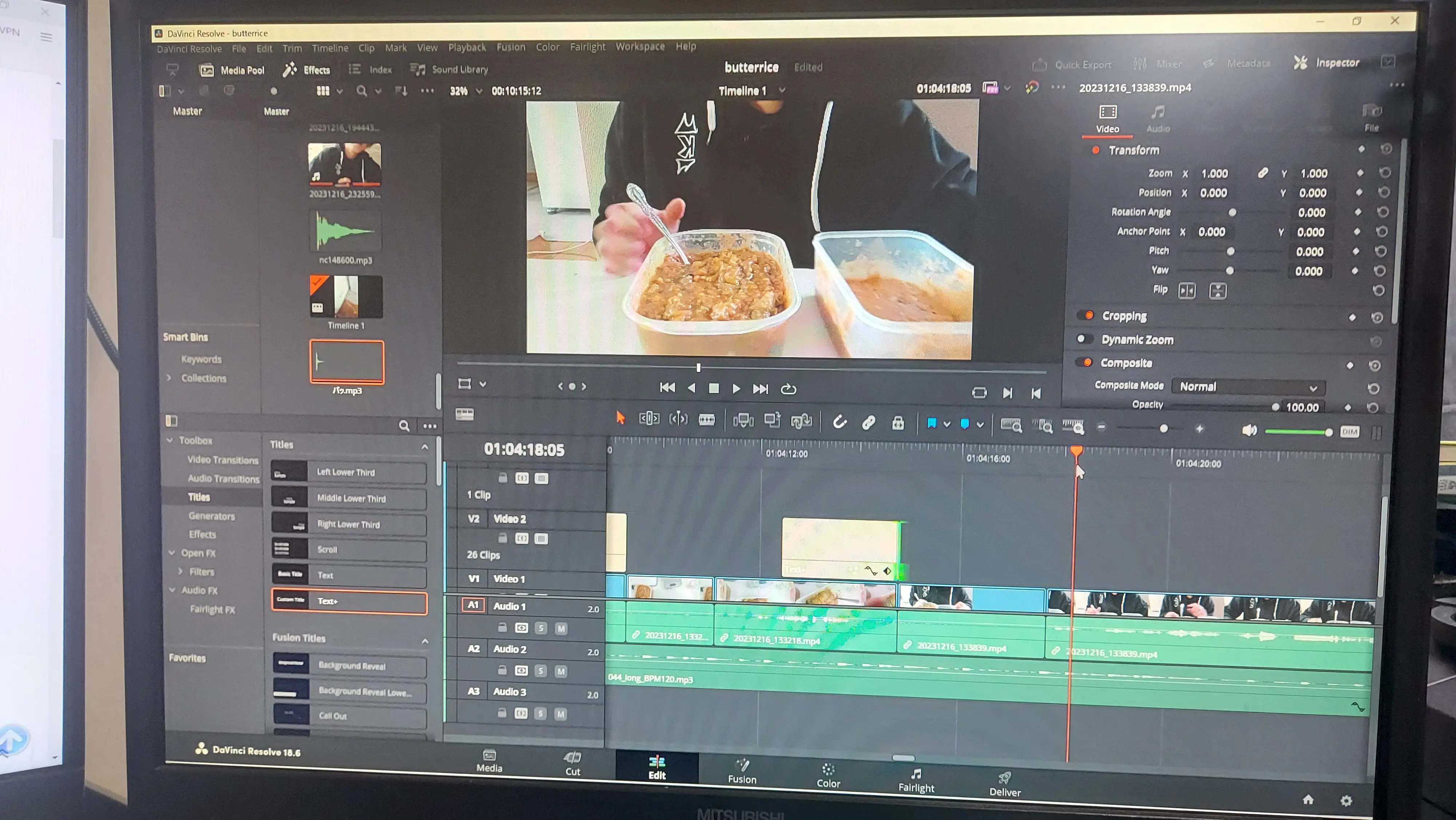Disable the Cropping section toggle

pos(1085,316)
